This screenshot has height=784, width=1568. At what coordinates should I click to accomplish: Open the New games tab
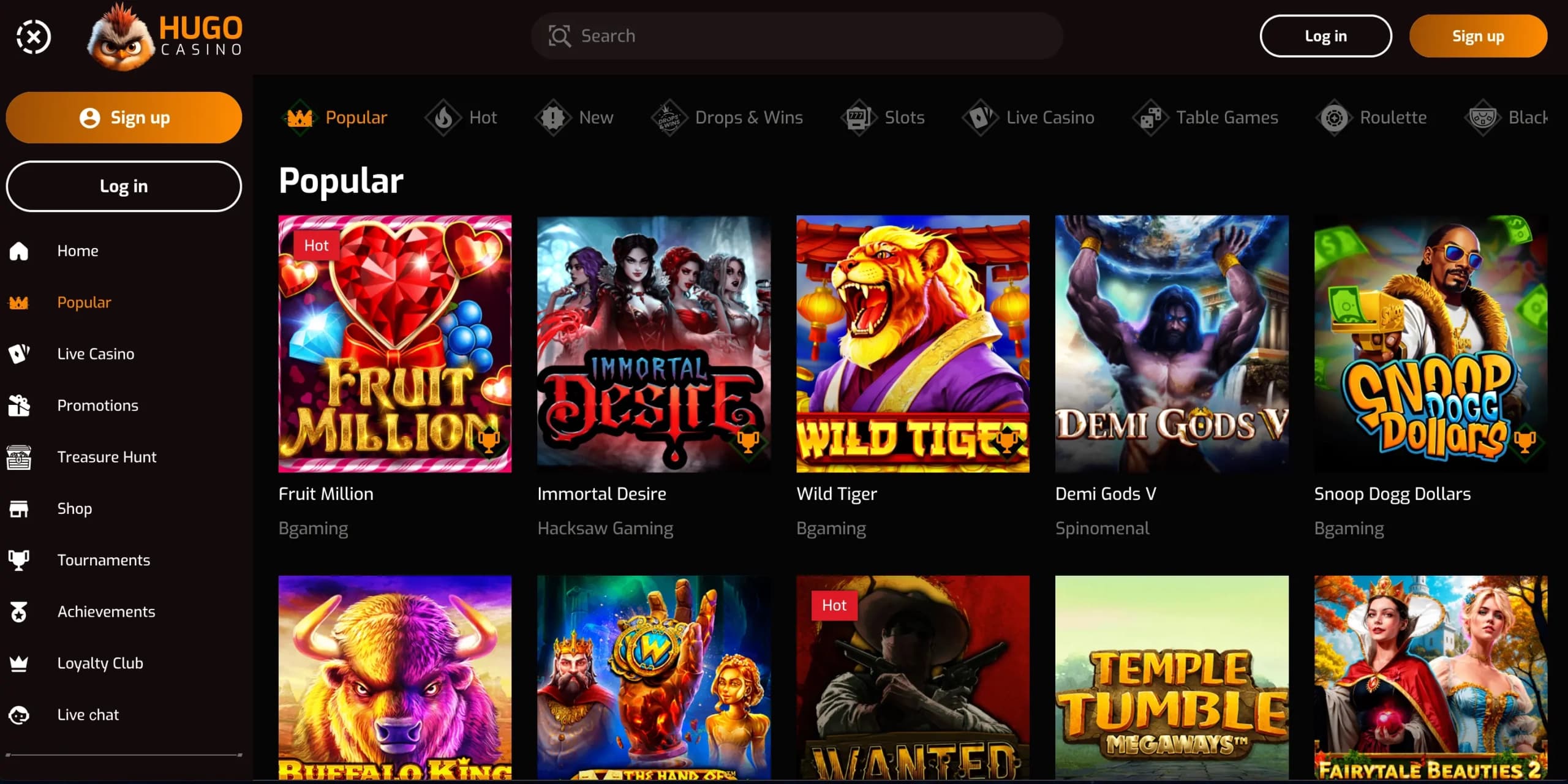(553, 117)
